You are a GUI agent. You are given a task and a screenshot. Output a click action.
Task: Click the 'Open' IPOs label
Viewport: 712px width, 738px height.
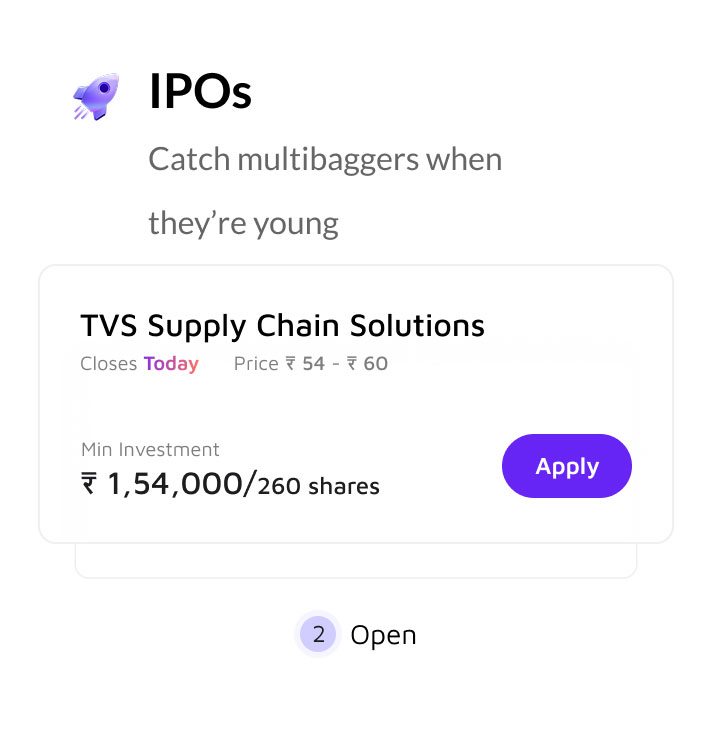[383, 635]
